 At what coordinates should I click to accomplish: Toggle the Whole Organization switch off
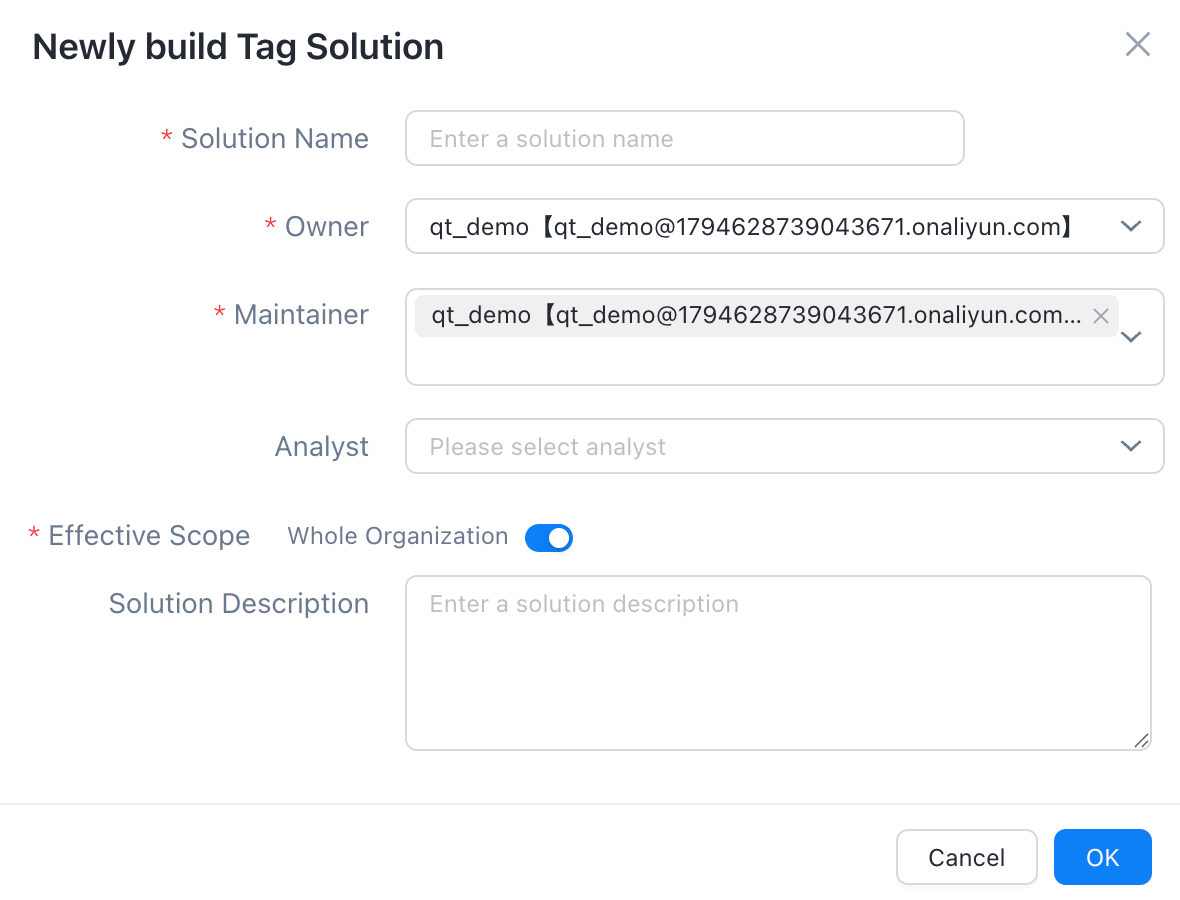549,537
